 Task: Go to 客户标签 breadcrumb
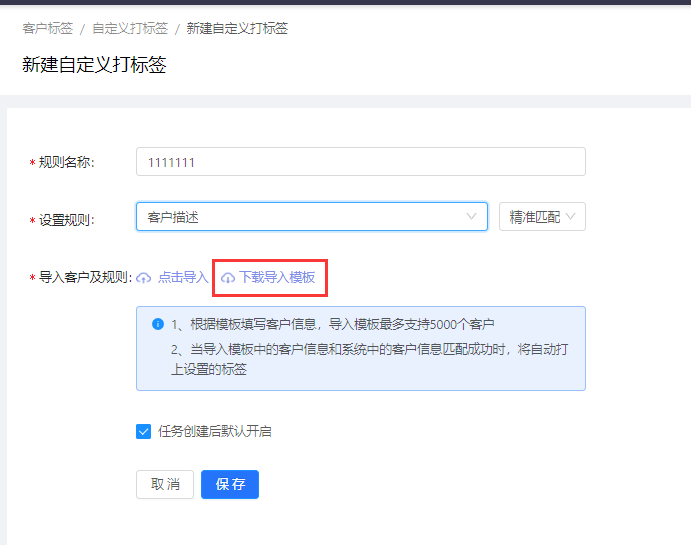[x=48, y=29]
